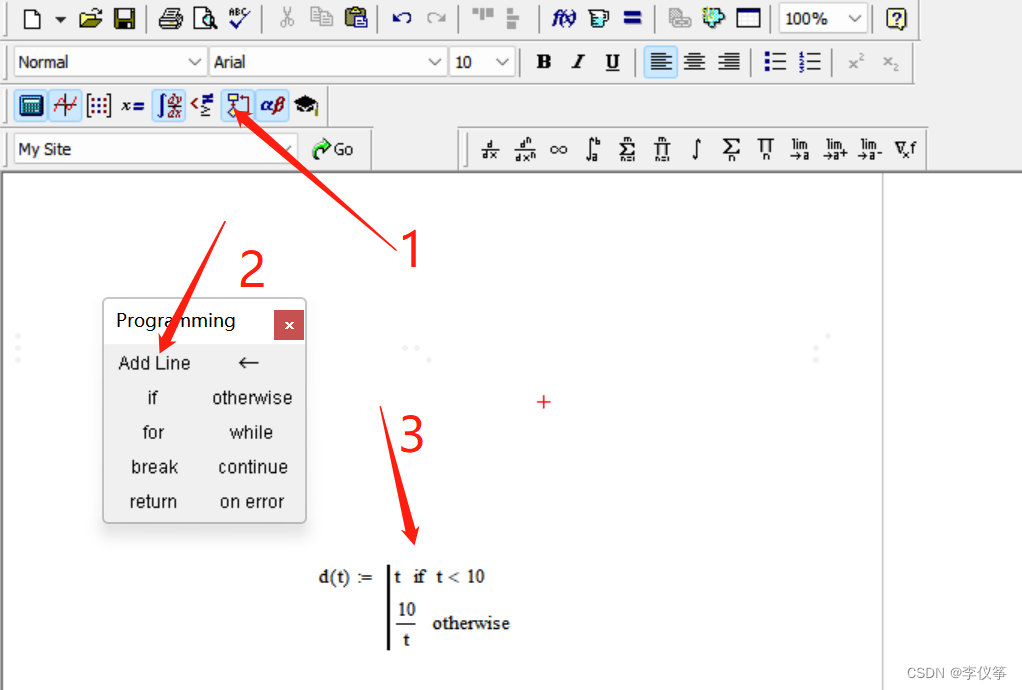Image resolution: width=1022 pixels, height=690 pixels.
Task: Open the Calculator toolbar icon
Action: (x=31, y=105)
